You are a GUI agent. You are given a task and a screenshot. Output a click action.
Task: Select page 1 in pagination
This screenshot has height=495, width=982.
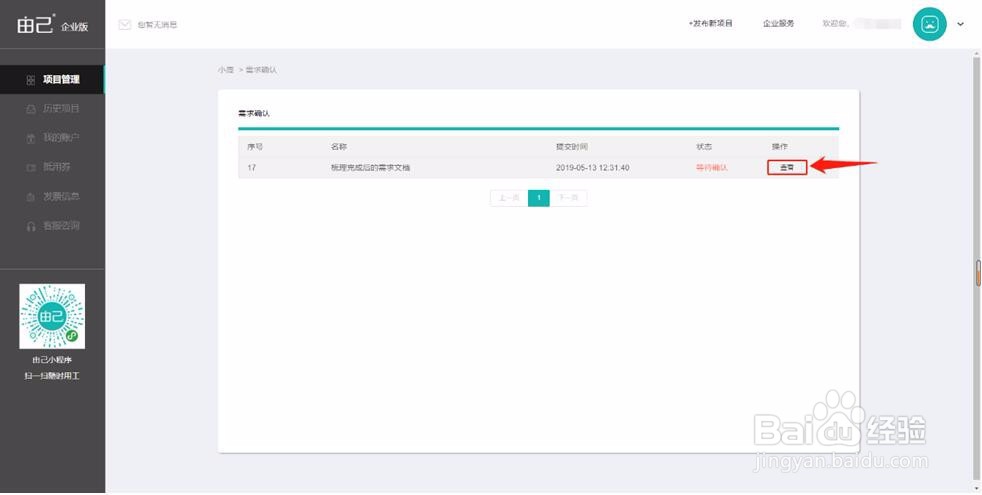(539, 198)
